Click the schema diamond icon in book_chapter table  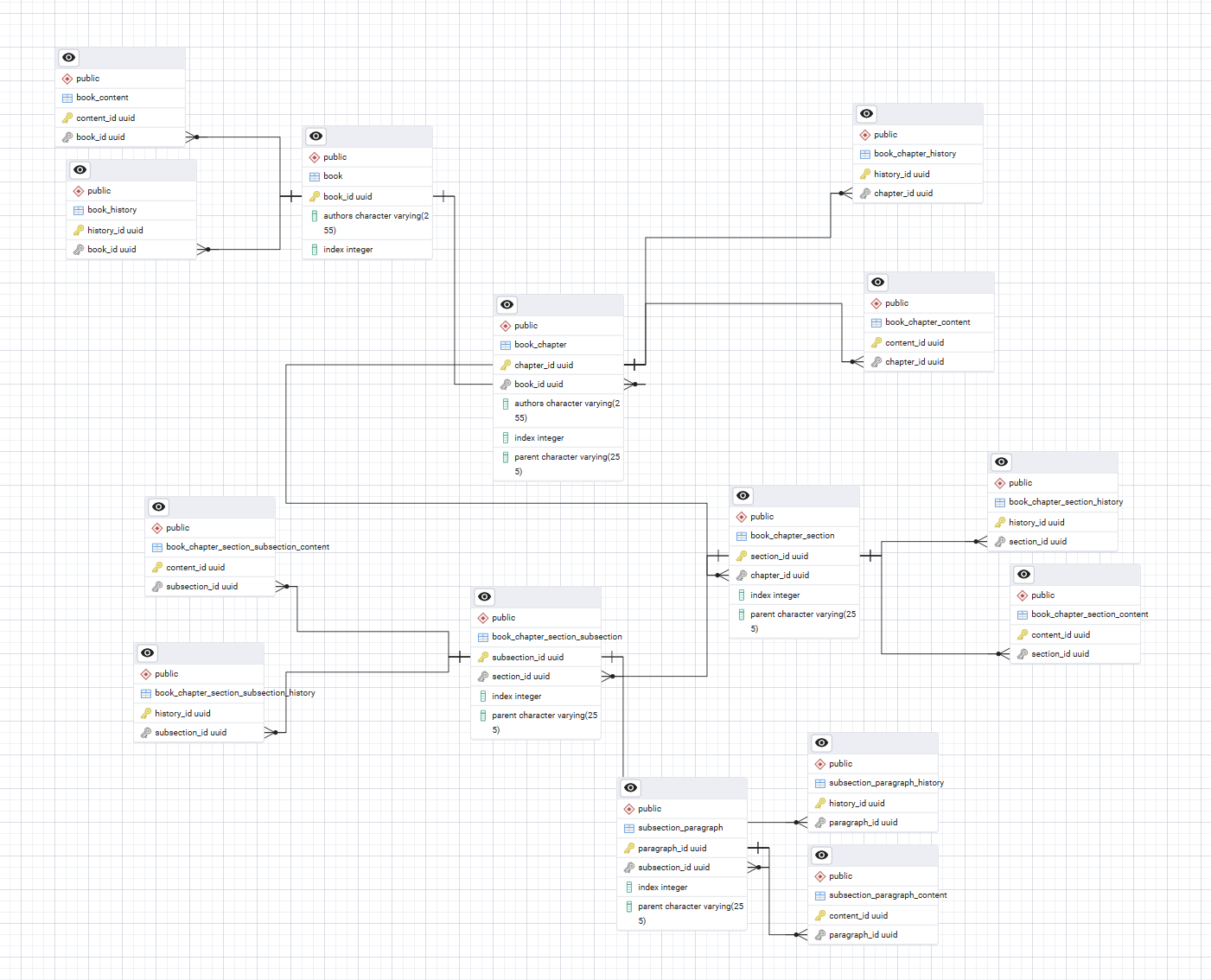[506, 326]
